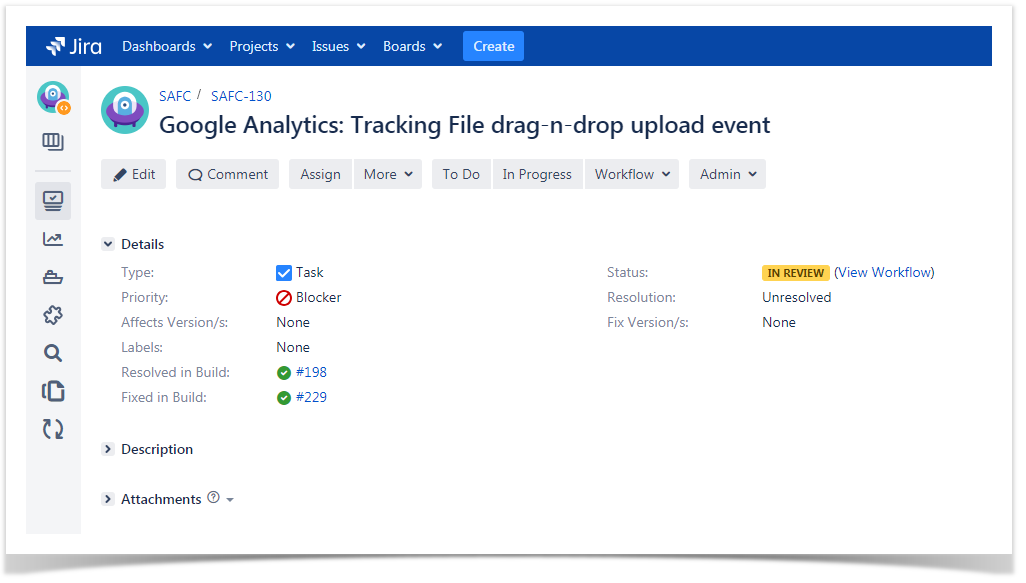Open the copy pages icon in sidebar

tap(53, 391)
